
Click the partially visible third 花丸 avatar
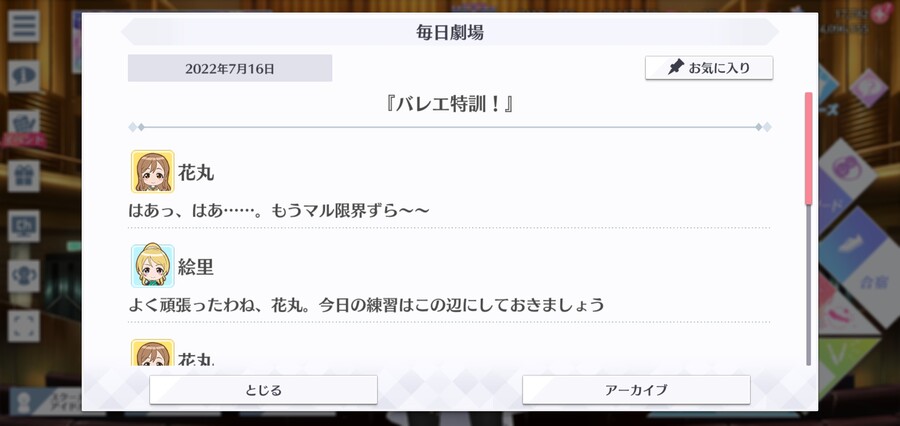click(x=152, y=353)
